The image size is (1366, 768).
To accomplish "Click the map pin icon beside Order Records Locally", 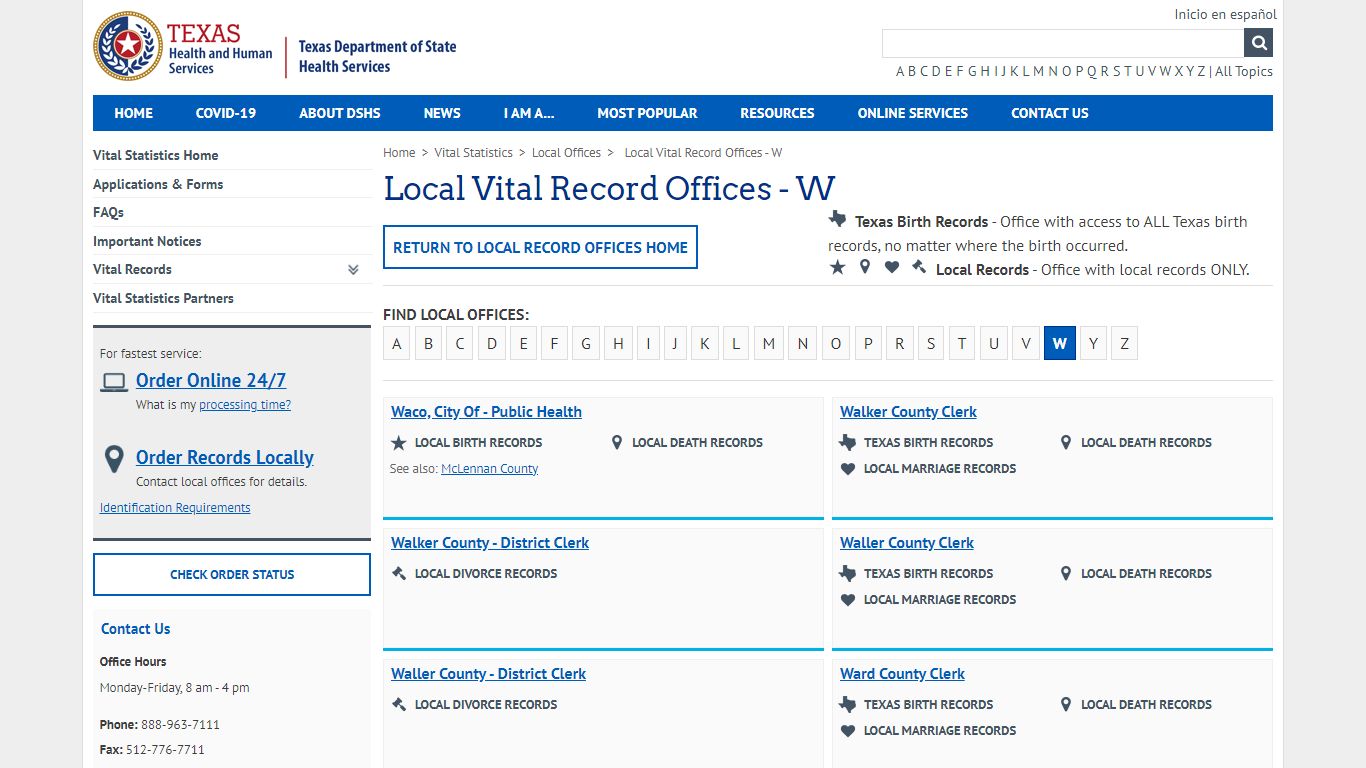I will (x=114, y=460).
